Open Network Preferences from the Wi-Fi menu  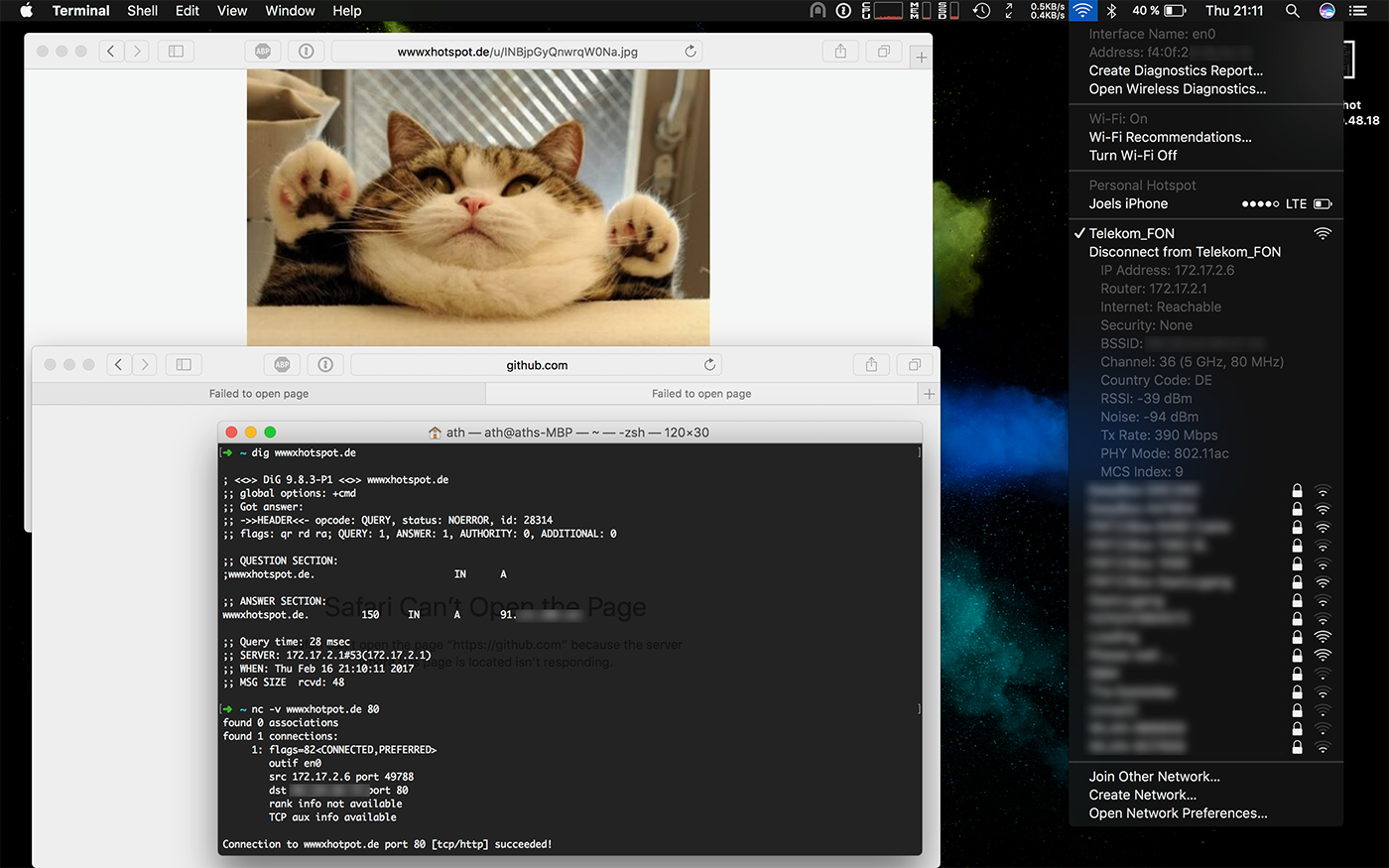1176,812
